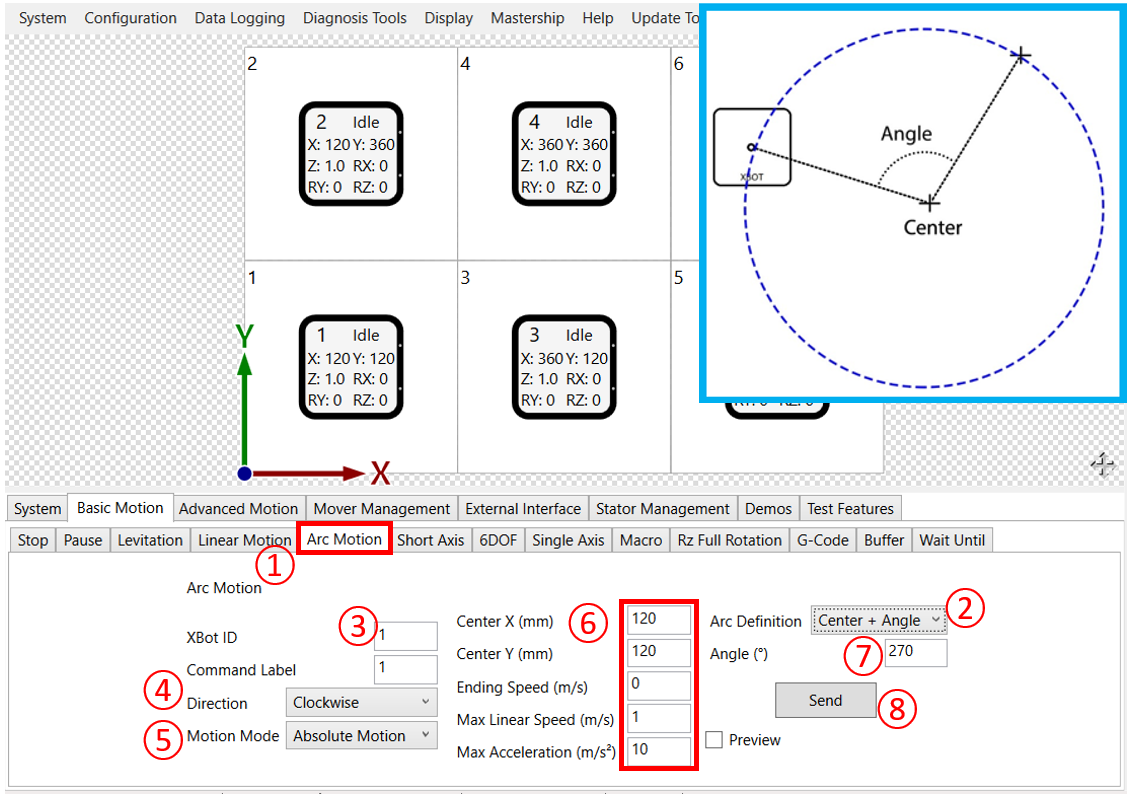Select XBot mover 4 in workspace

[564, 154]
